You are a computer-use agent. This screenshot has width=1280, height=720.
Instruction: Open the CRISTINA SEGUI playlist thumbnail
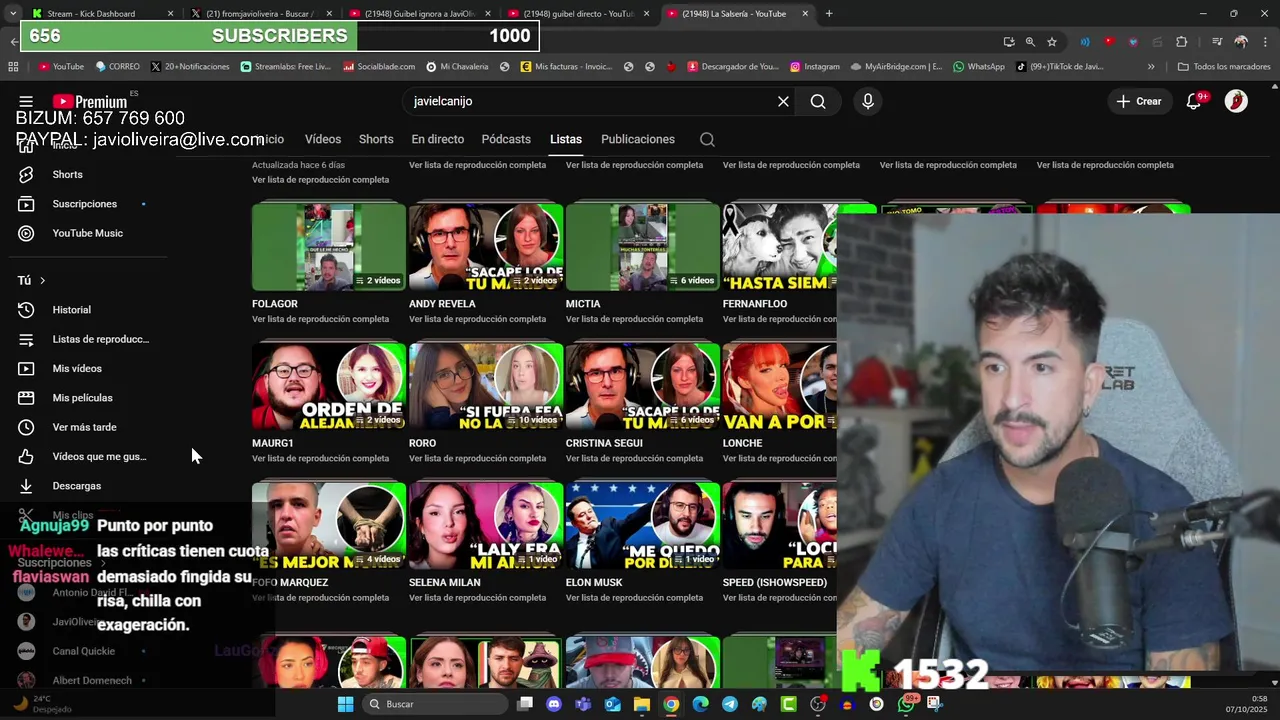[x=643, y=386]
